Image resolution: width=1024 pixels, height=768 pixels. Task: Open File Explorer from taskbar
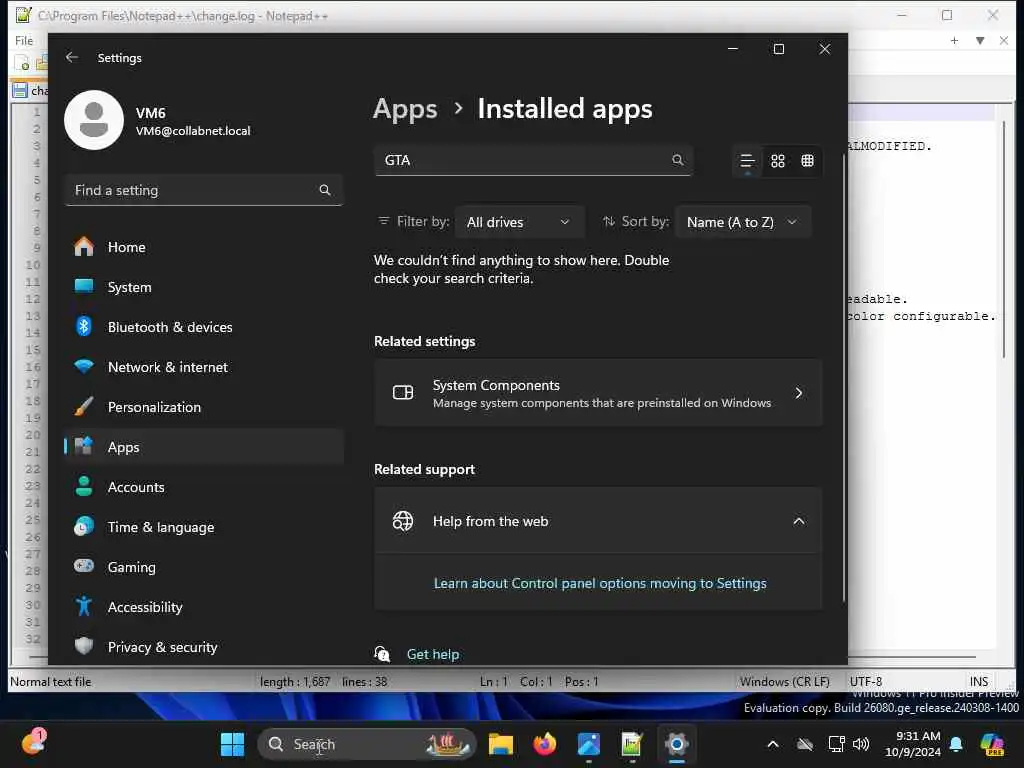pyautogui.click(x=501, y=744)
